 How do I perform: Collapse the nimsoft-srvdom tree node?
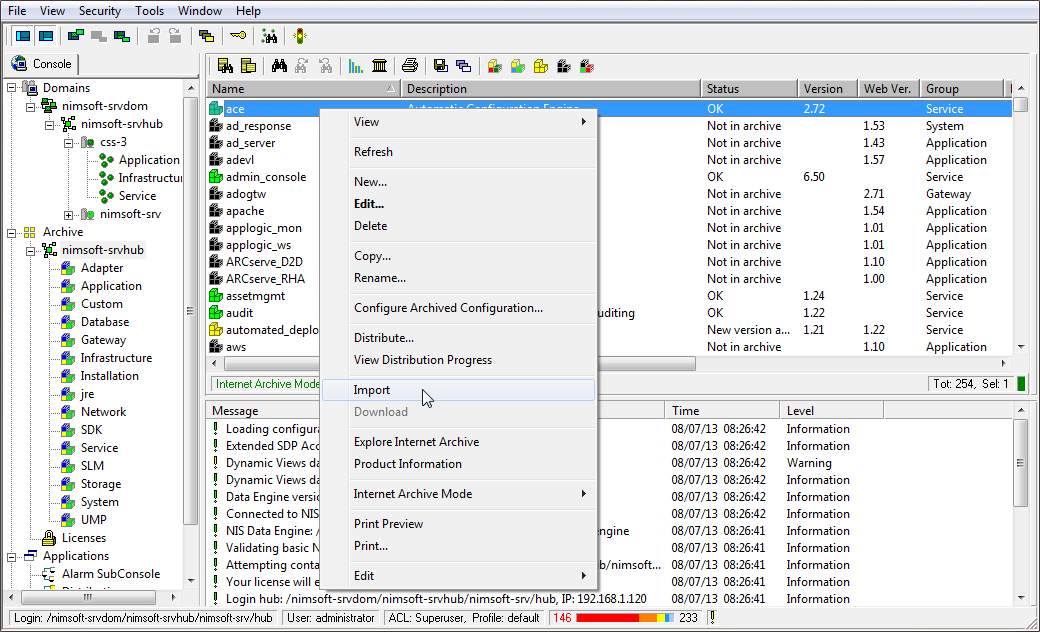point(31,106)
